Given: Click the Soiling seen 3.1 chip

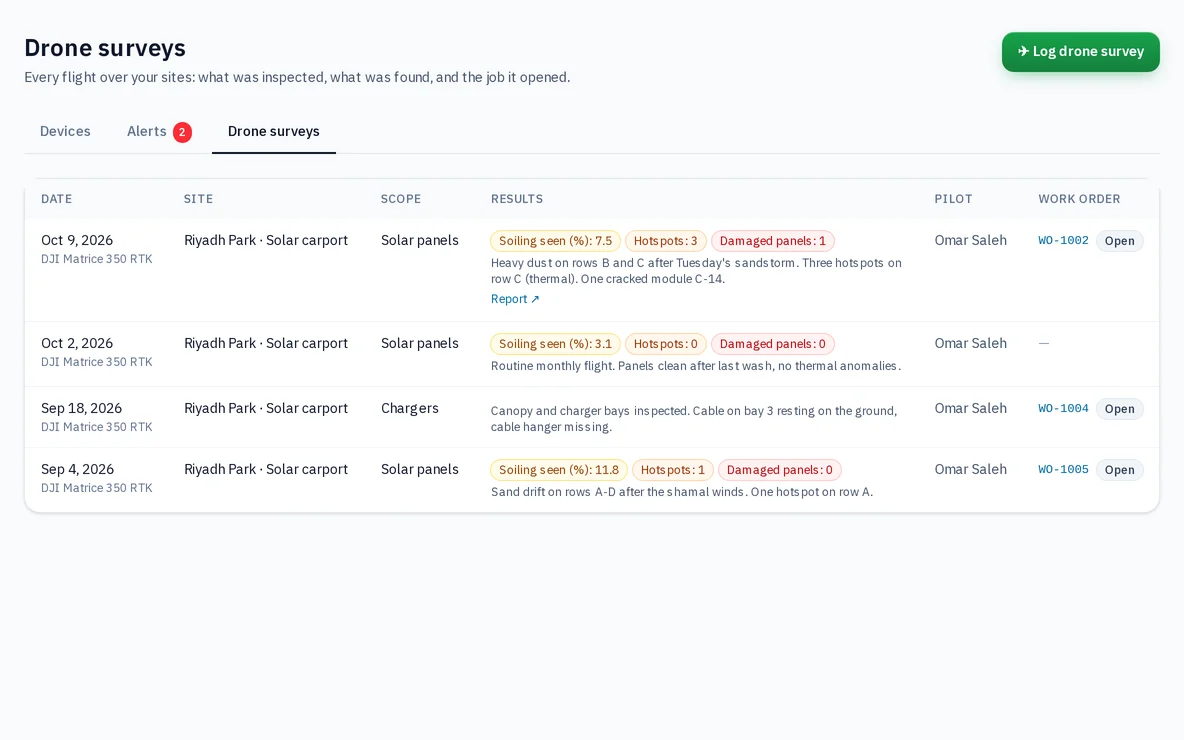Looking at the screenshot, I should (556, 344).
